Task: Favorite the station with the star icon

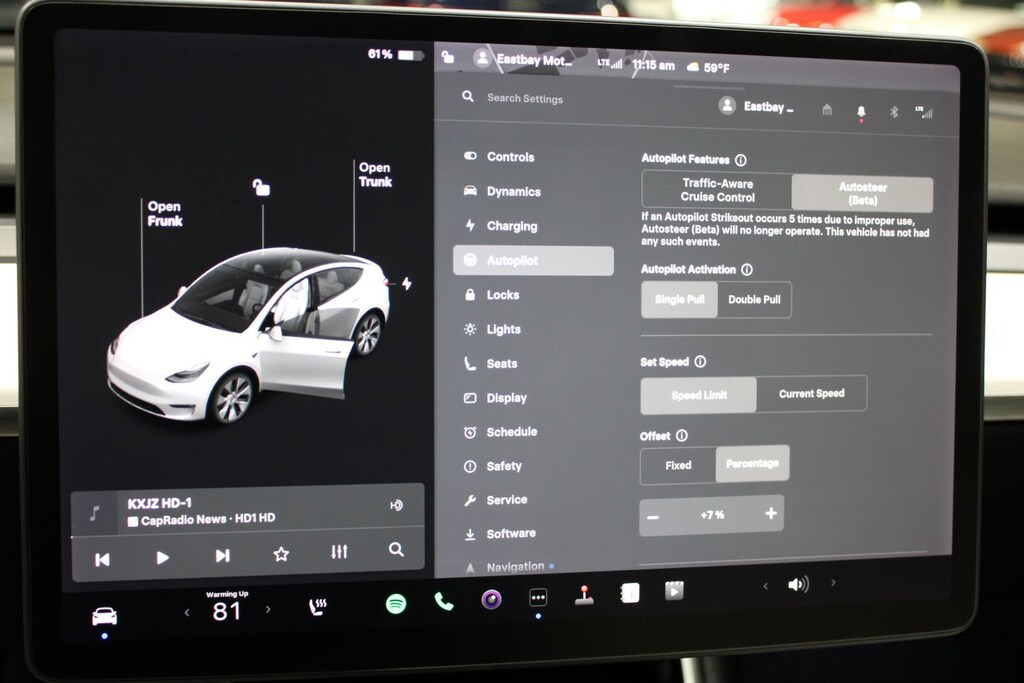Action: pos(281,554)
